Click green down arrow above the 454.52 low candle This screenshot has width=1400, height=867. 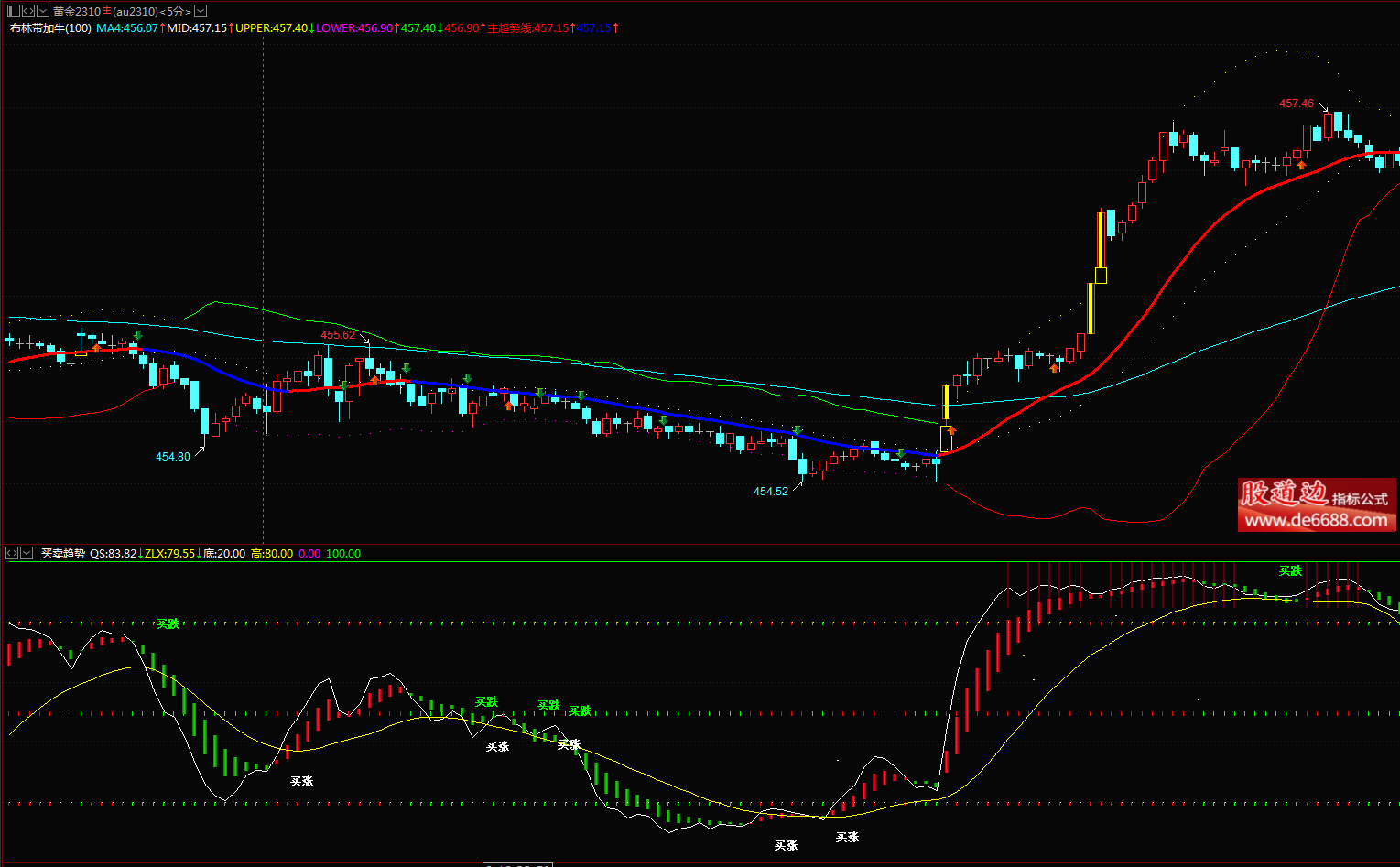(x=798, y=430)
